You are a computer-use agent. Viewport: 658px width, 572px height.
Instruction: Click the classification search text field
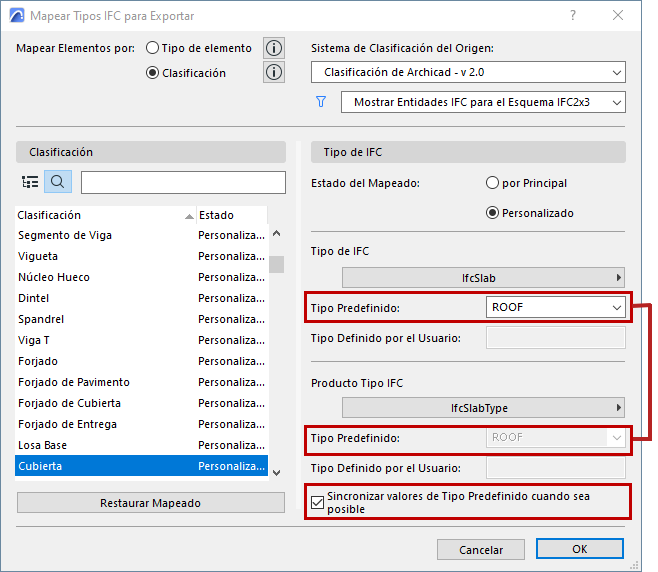[x=183, y=182]
